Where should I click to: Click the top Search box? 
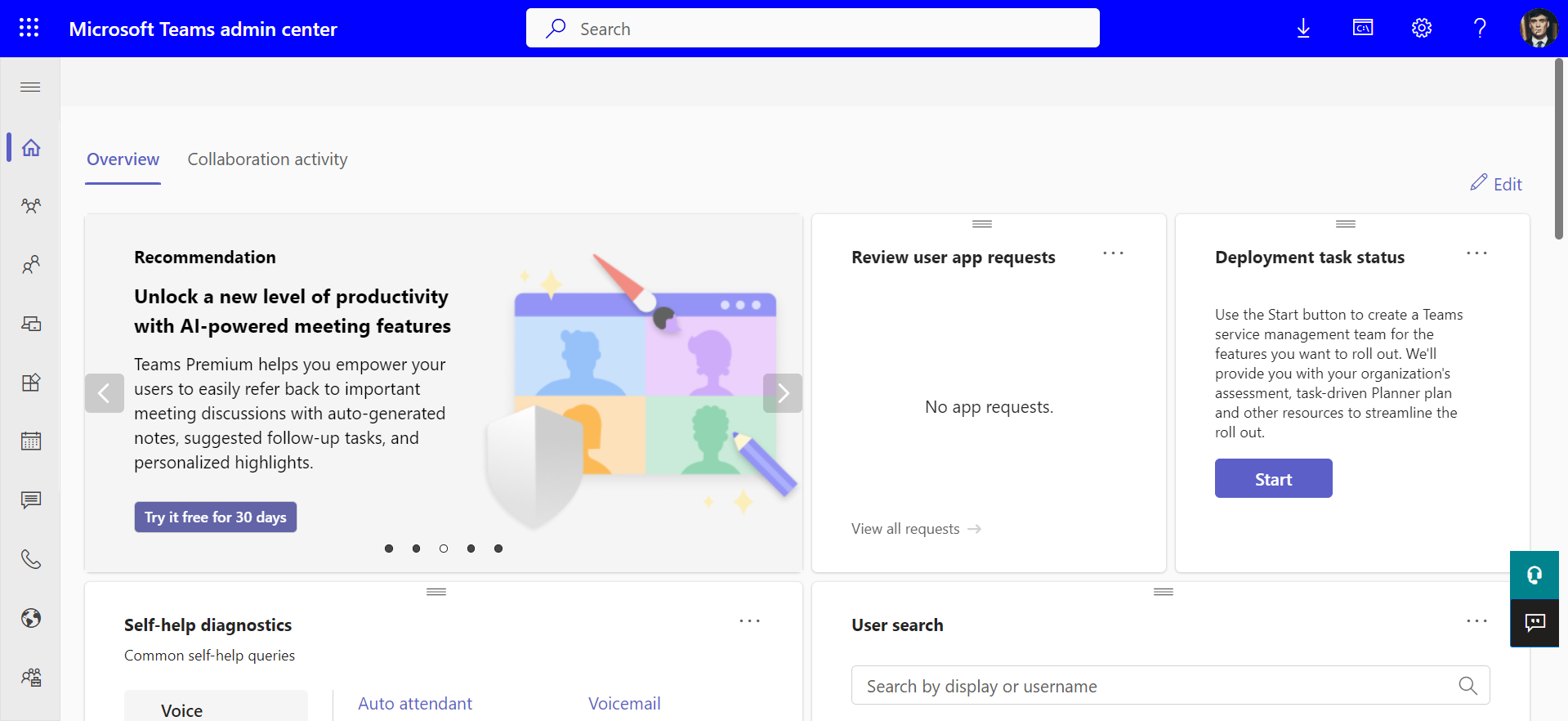tap(813, 29)
